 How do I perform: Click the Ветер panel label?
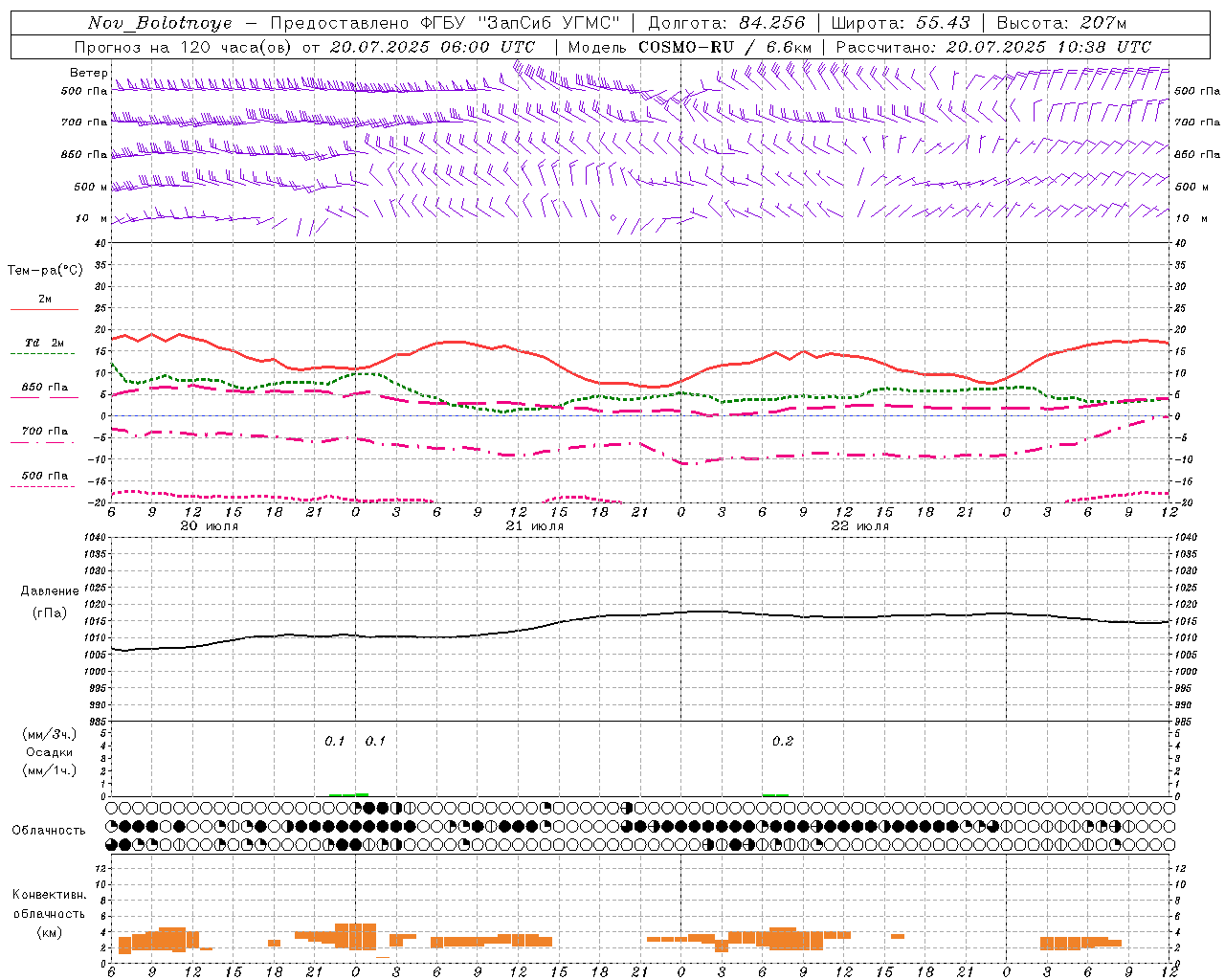[88, 73]
